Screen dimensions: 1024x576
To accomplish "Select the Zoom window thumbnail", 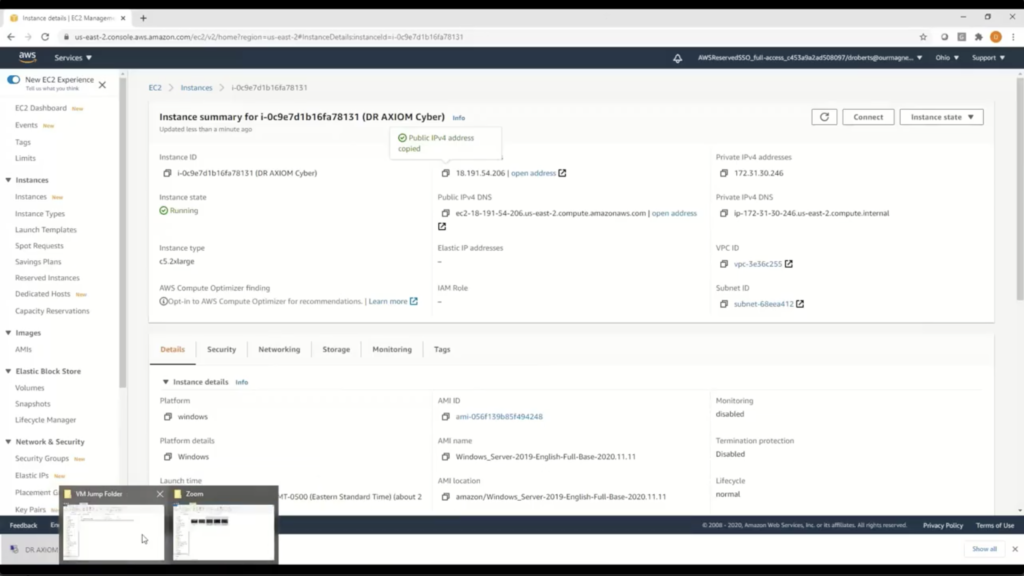I will click(x=223, y=524).
